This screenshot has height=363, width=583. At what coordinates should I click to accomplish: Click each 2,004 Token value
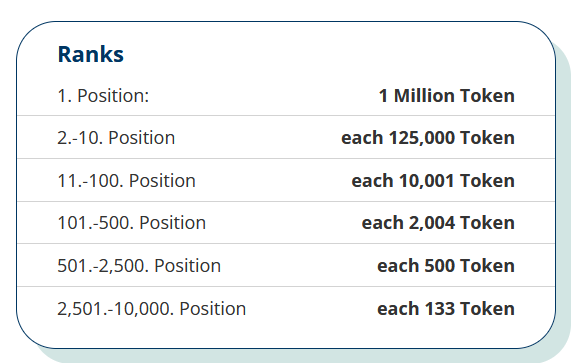pos(438,223)
